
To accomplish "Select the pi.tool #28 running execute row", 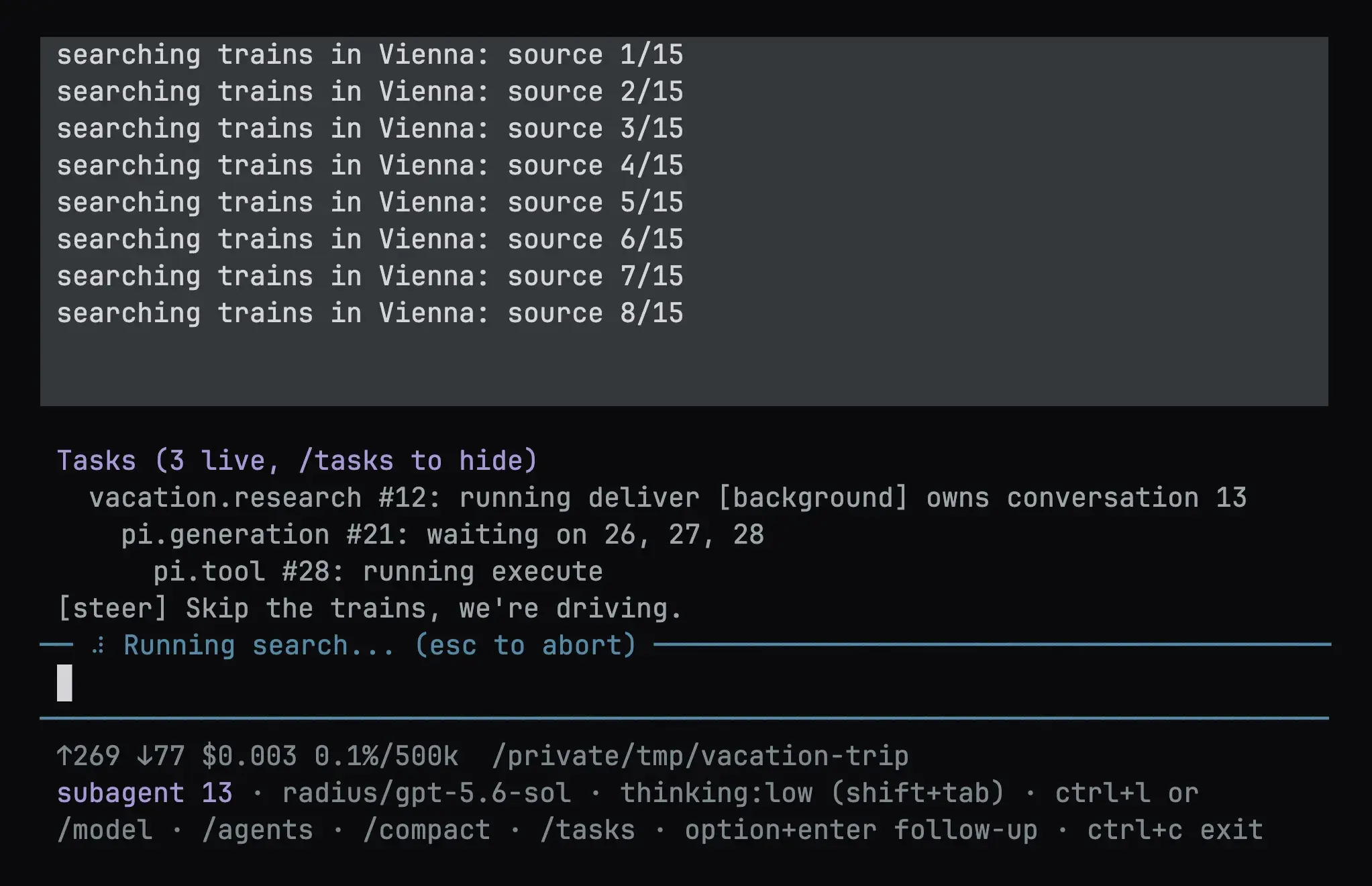I will (x=378, y=572).
